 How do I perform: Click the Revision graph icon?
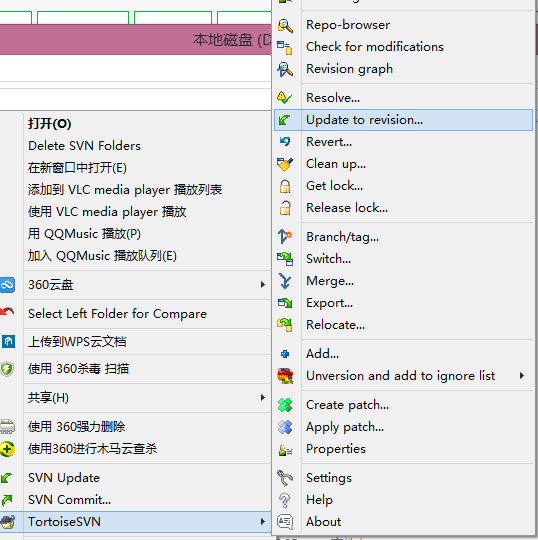tap(285, 69)
